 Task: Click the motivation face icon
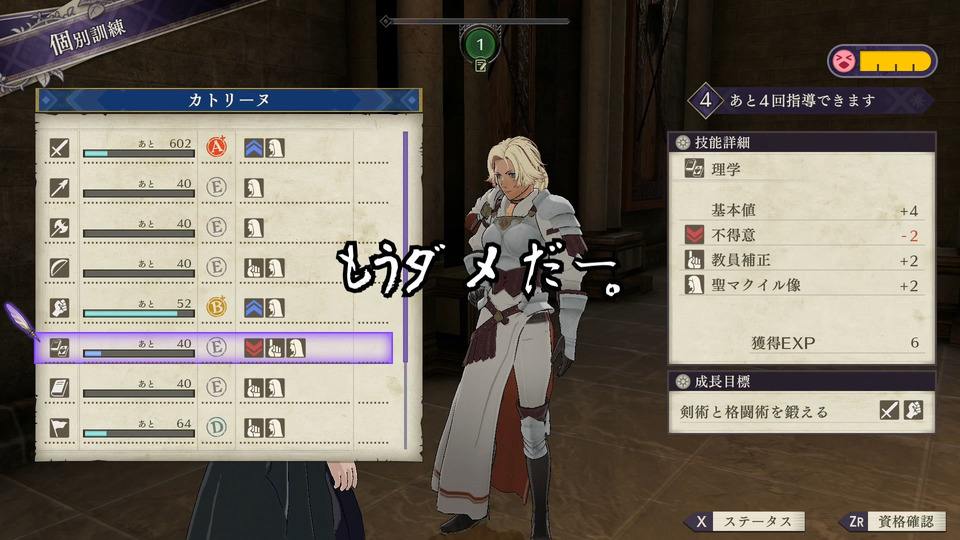[x=844, y=62]
